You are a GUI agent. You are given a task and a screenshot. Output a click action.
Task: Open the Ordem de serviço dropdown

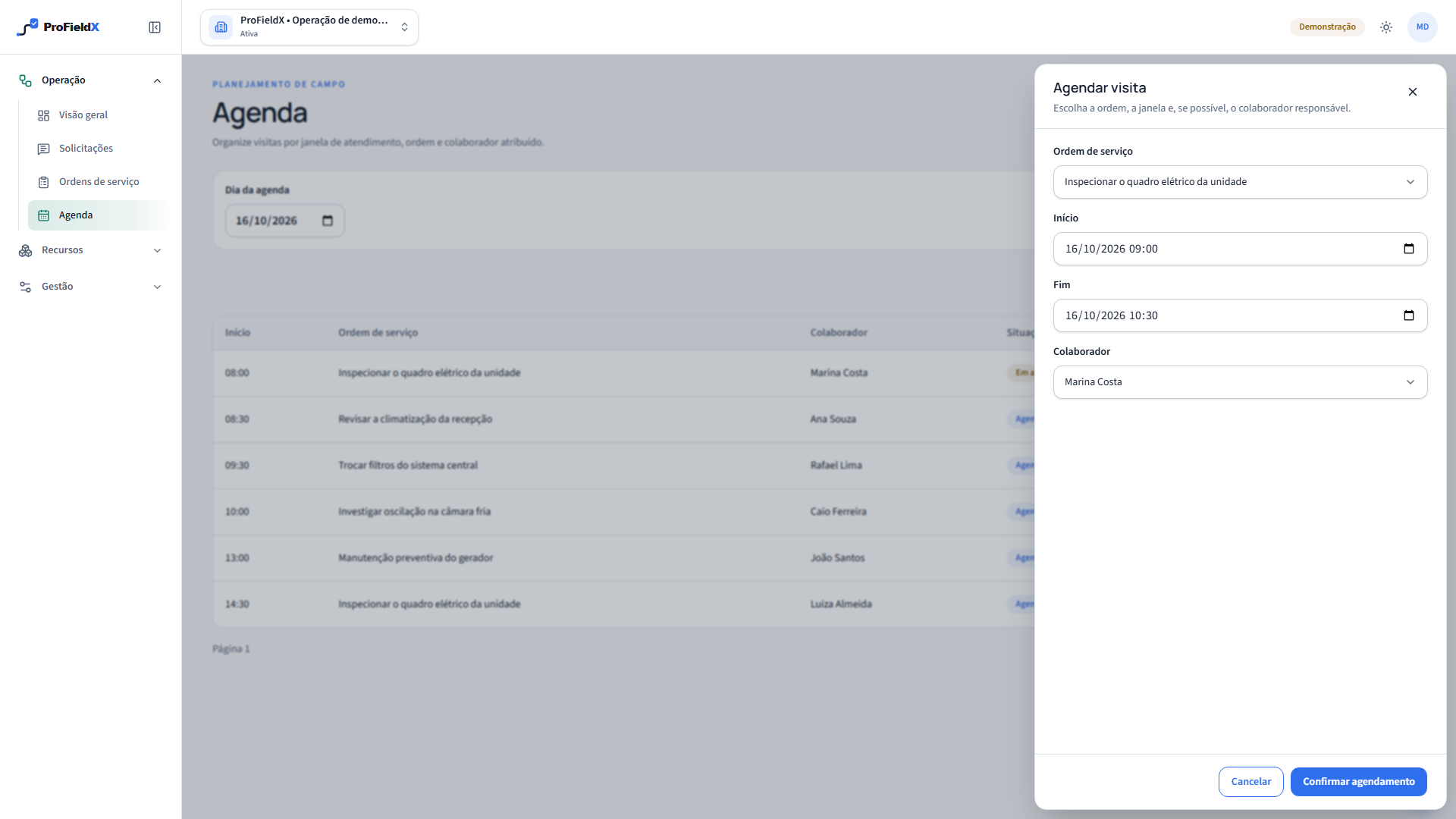pos(1240,182)
